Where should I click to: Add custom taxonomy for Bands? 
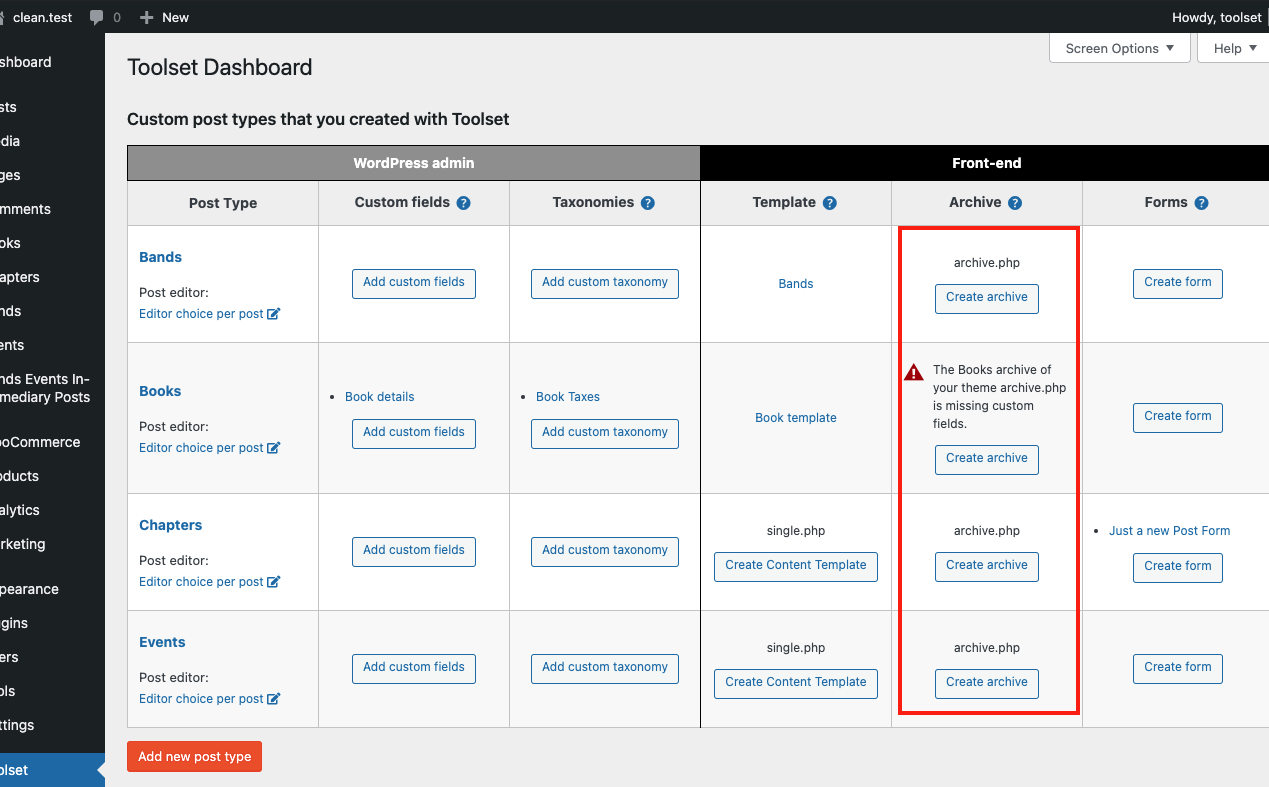pyautogui.click(x=605, y=283)
